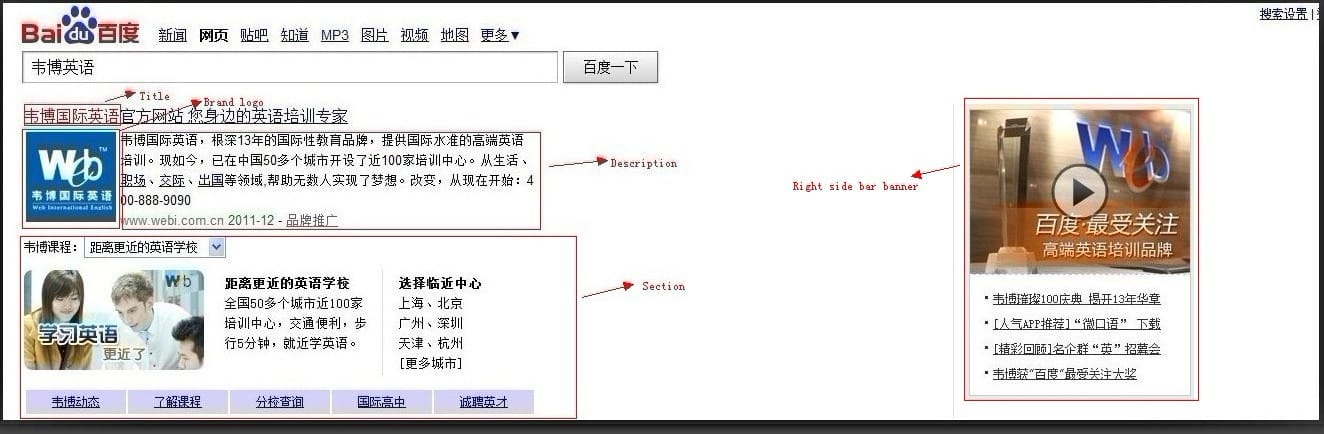Switch to the 贴吧 tab
The height and width of the screenshot is (434, 1324).
[254, 35]
